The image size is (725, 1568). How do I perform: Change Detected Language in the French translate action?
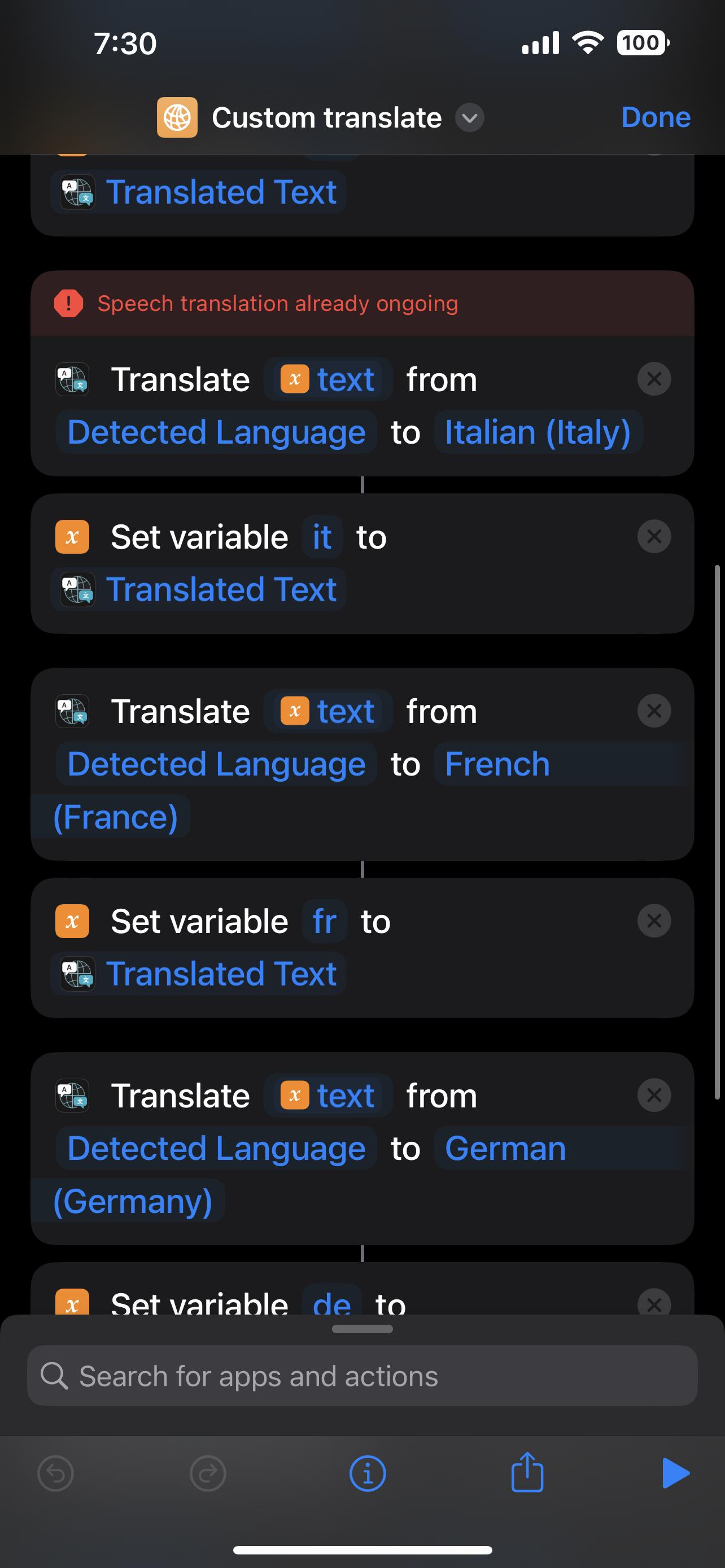pos(216,764)
